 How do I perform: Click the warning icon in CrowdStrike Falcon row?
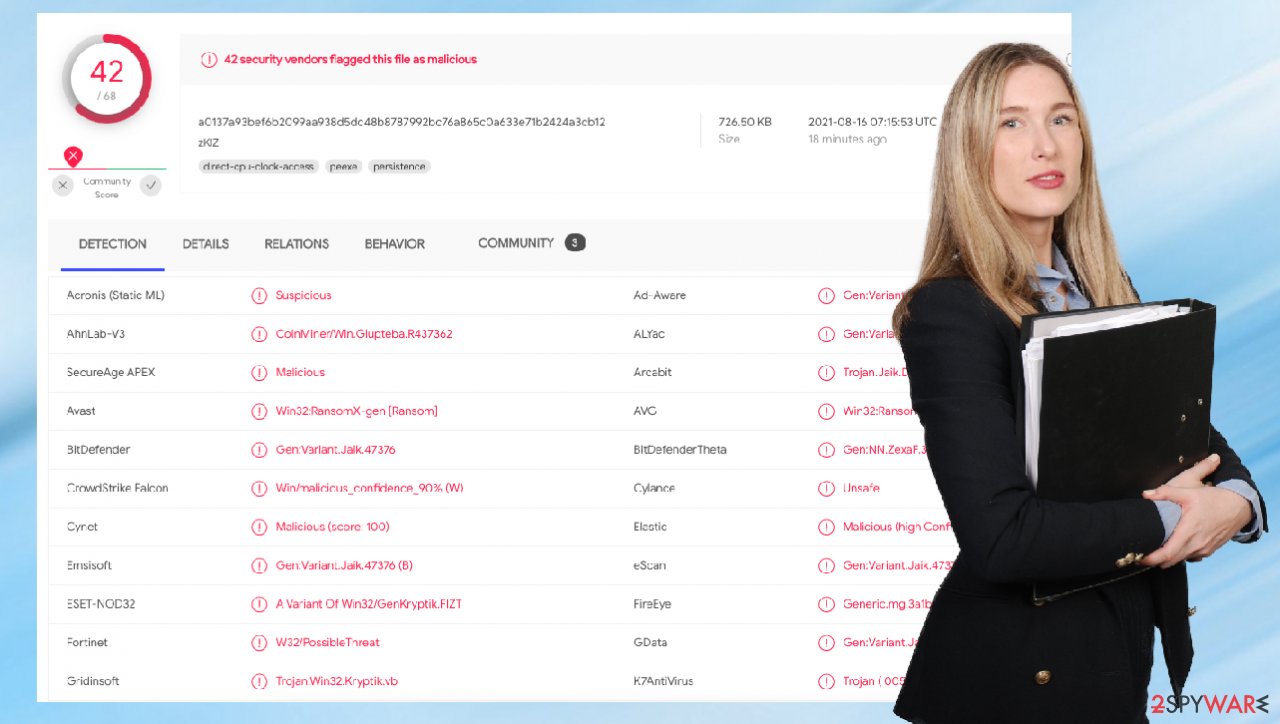point(259,488)
